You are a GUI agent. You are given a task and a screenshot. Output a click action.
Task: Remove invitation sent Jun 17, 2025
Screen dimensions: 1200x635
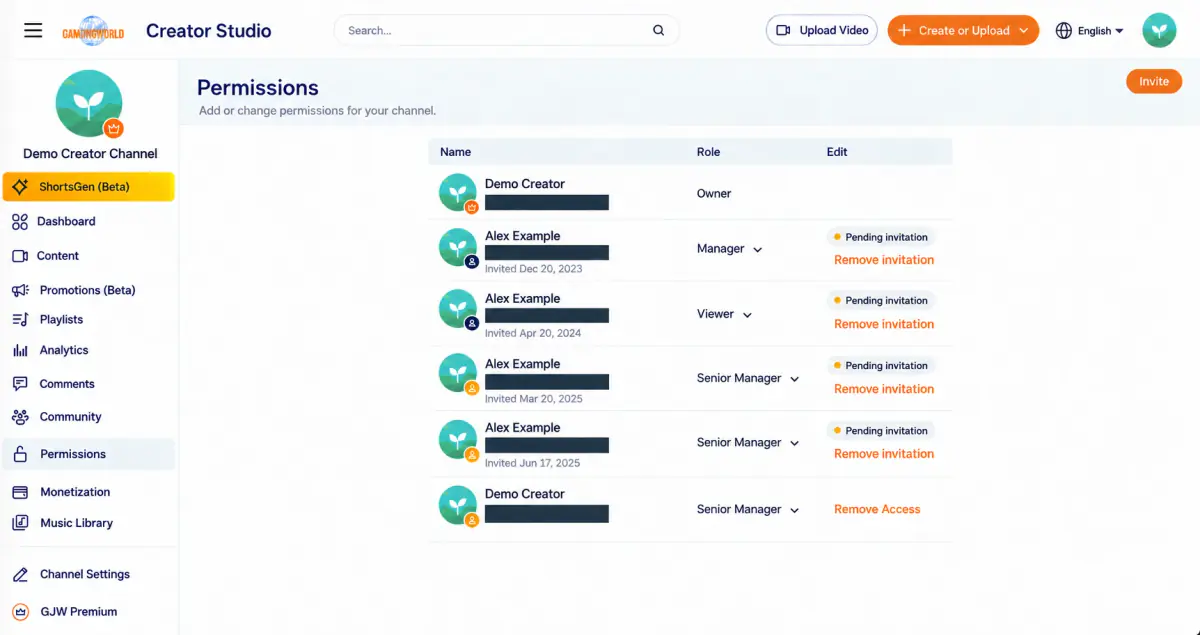click(884, 454)
